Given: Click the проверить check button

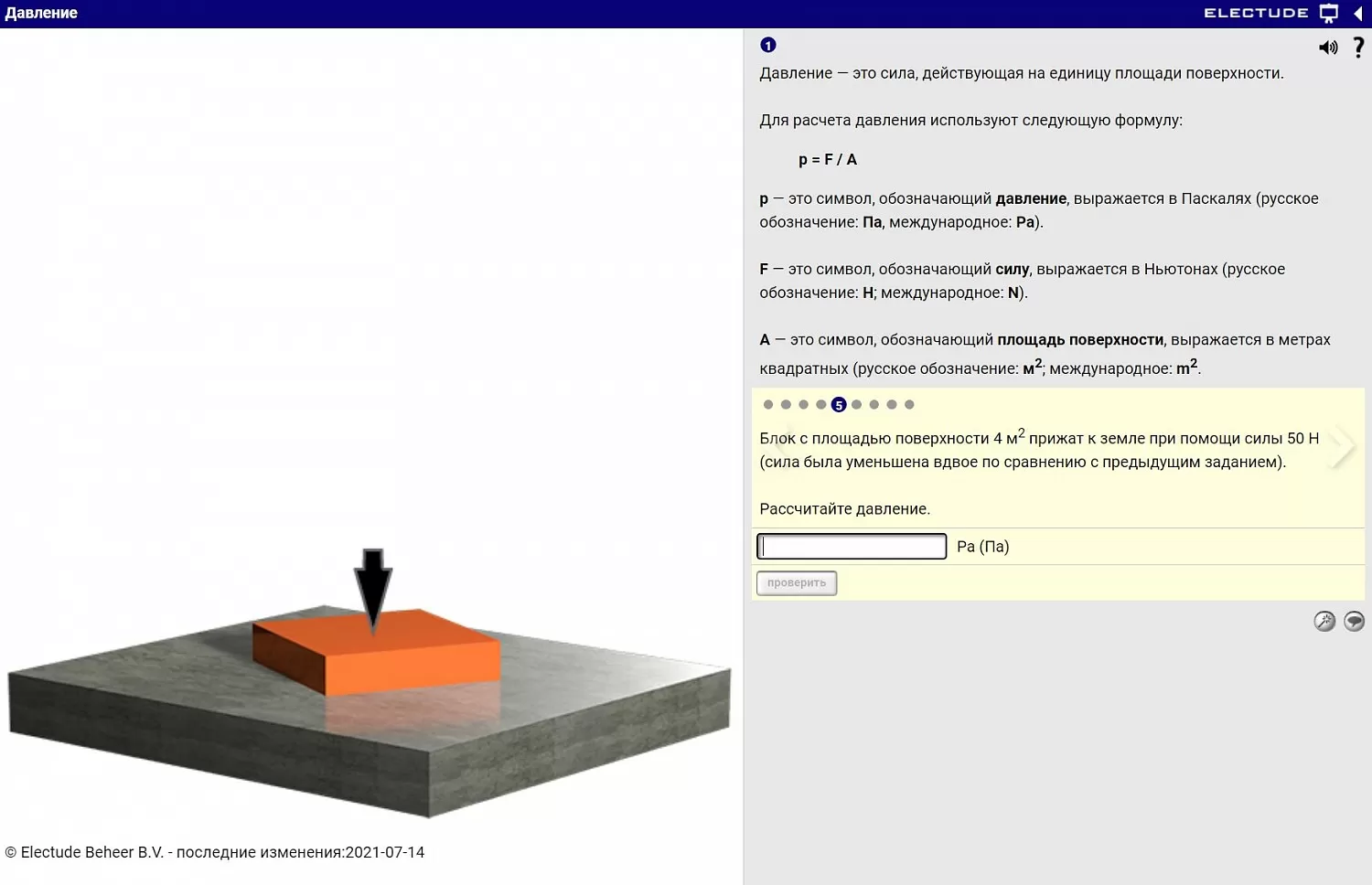Looking at the screenshot, I should (x=797, y=583).
